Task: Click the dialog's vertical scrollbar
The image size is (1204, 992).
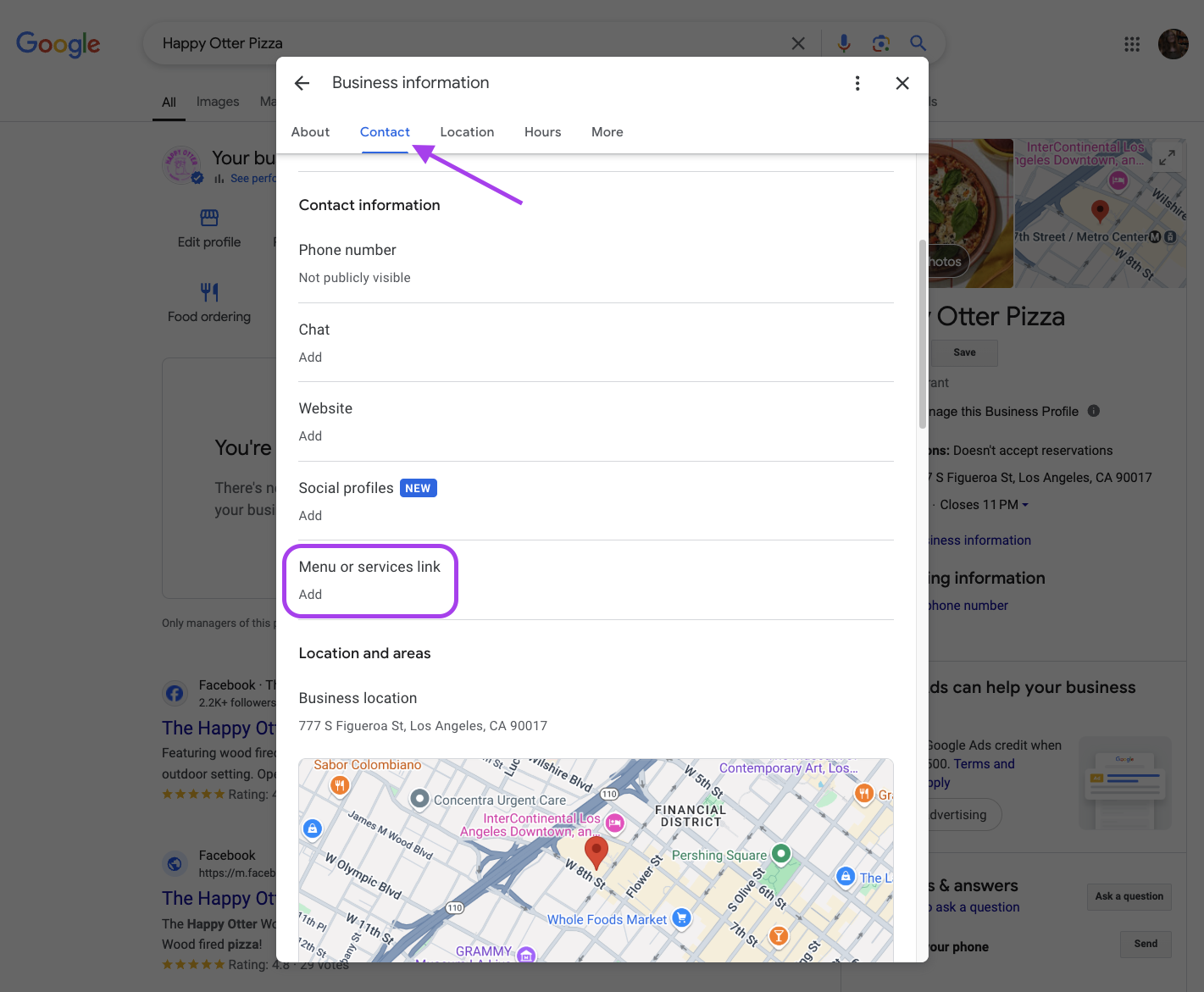Action: (x=923, y=335)
